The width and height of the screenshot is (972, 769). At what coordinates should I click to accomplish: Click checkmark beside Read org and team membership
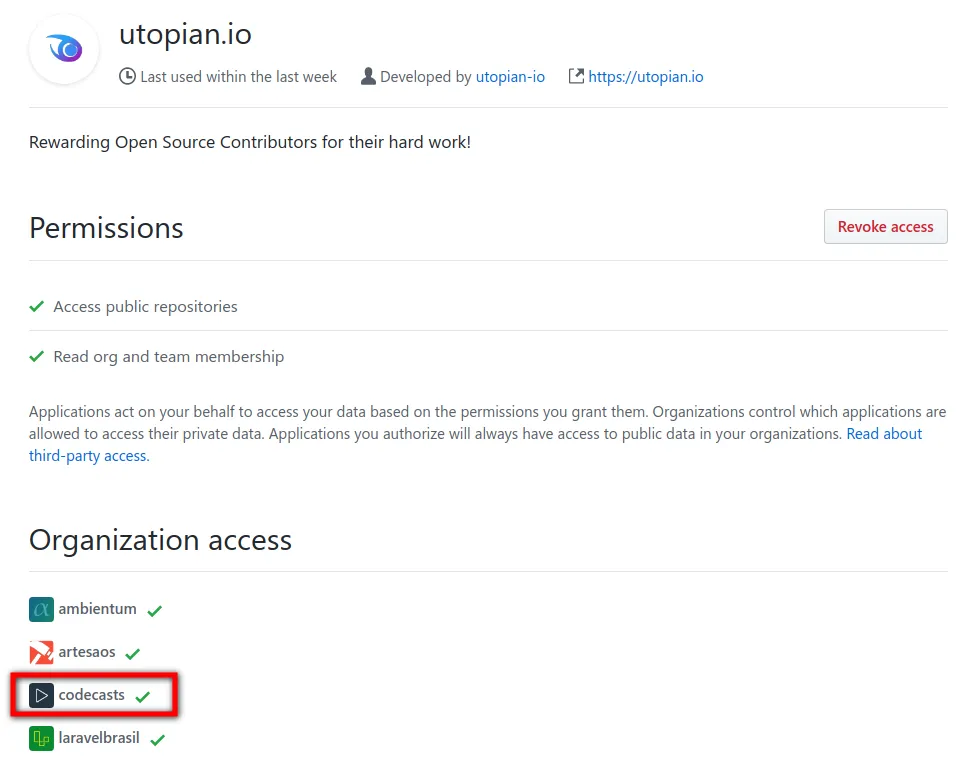(x=37, y=356)
